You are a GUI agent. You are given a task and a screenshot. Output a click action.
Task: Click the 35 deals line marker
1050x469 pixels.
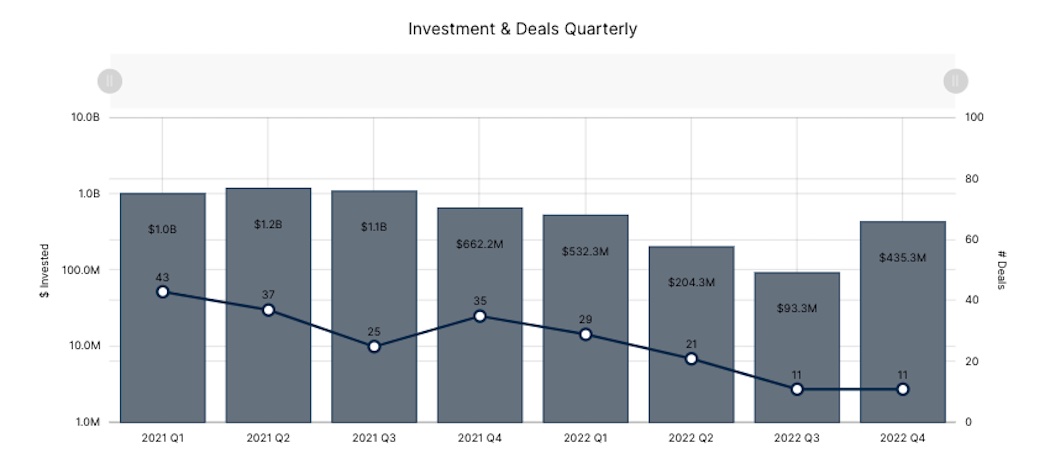click(480, 316)
